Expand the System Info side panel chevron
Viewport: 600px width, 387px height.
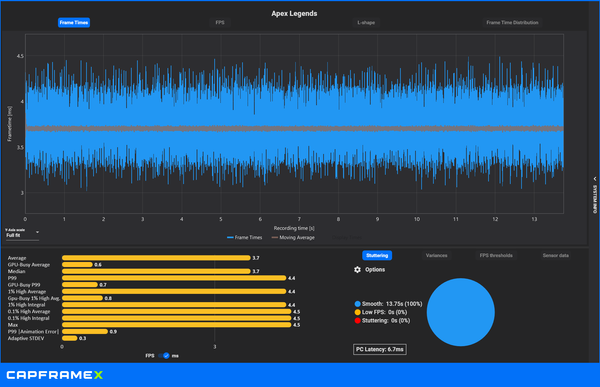(x=595, y=179)
